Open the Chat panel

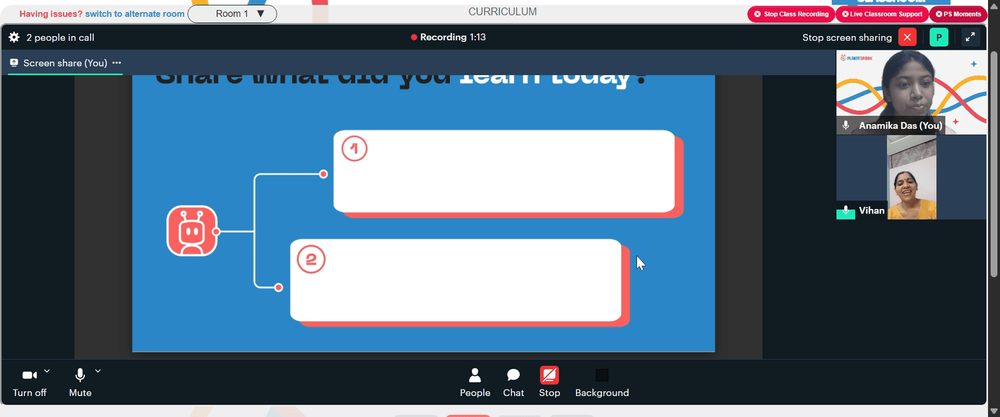pos(513,382)
